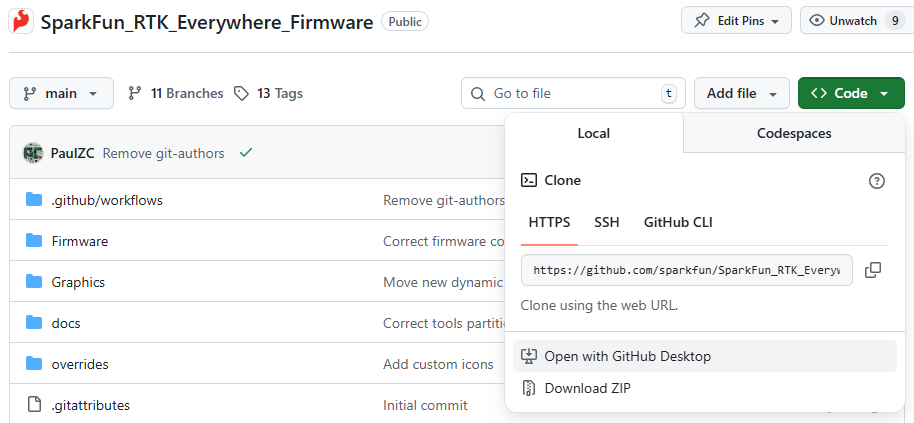Open the 'Add custom icons' commit message

tap(438, 364)
